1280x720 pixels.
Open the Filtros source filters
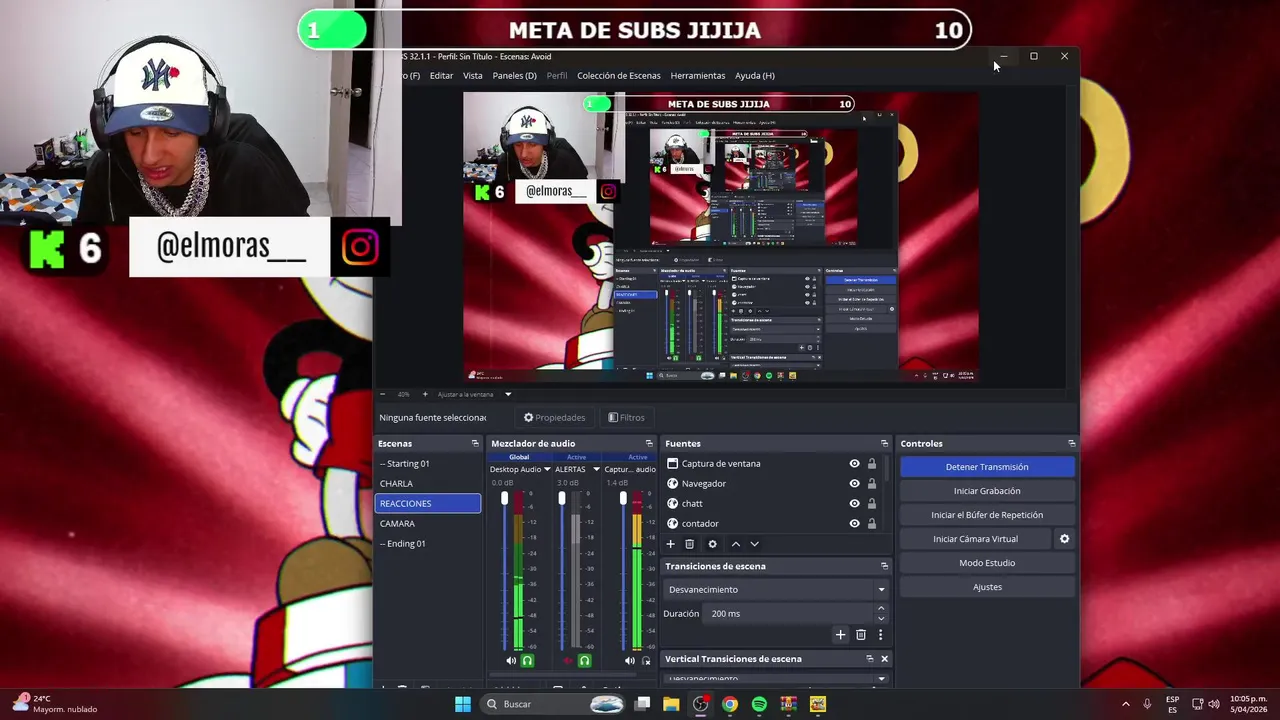626,418
